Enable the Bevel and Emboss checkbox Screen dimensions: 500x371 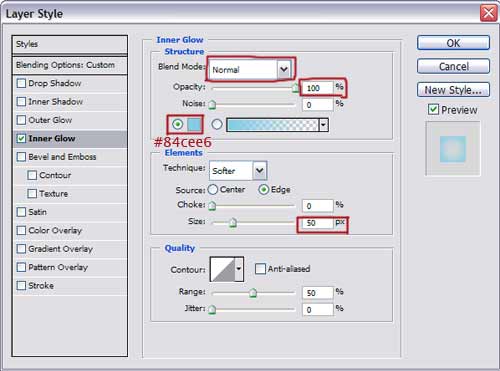(21, 157)
